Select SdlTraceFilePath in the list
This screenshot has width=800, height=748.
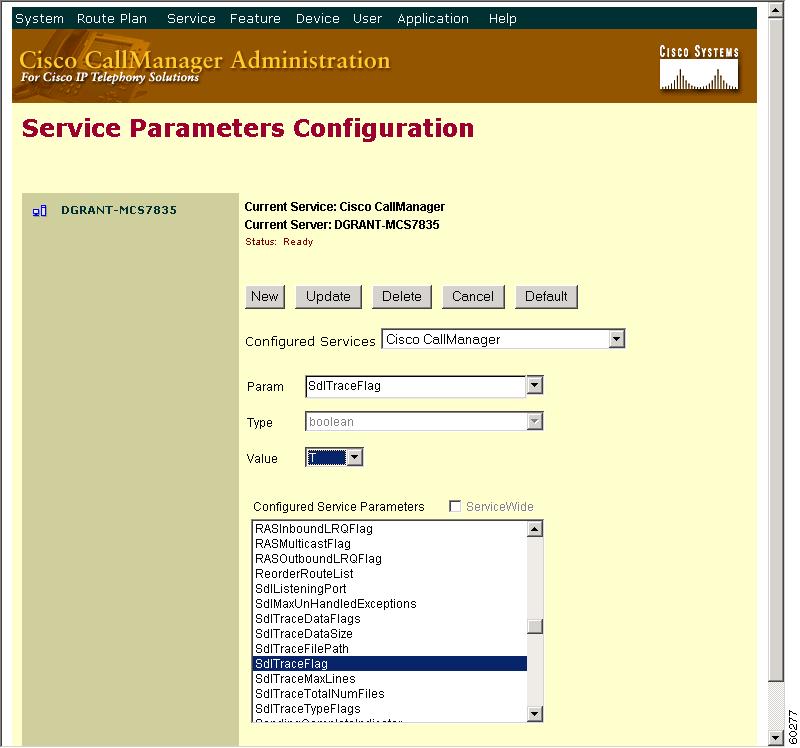[390, 649]
